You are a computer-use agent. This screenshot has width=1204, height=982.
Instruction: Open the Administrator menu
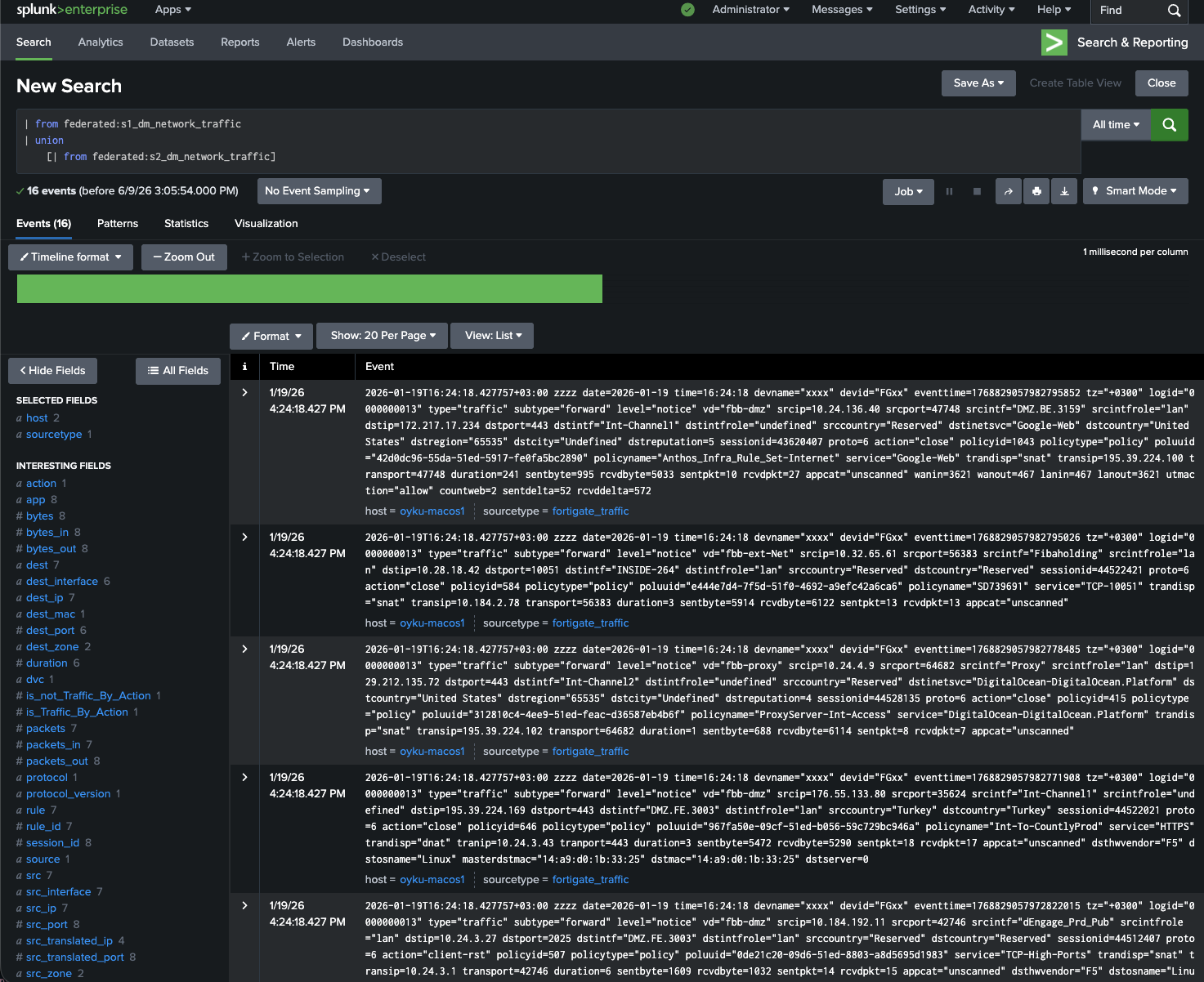(750, 10)
